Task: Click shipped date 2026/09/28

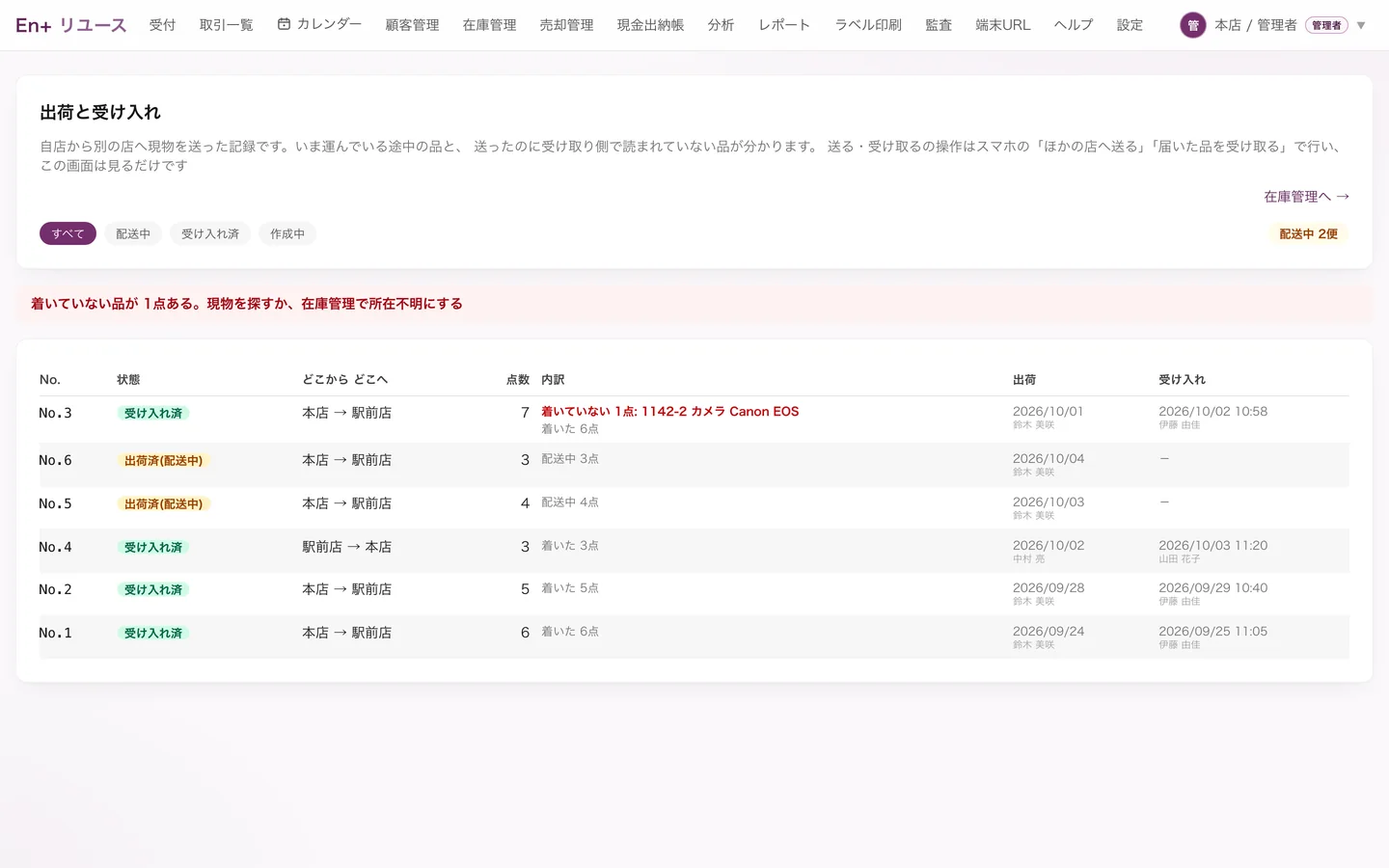Action: (x=1049, y=587)
